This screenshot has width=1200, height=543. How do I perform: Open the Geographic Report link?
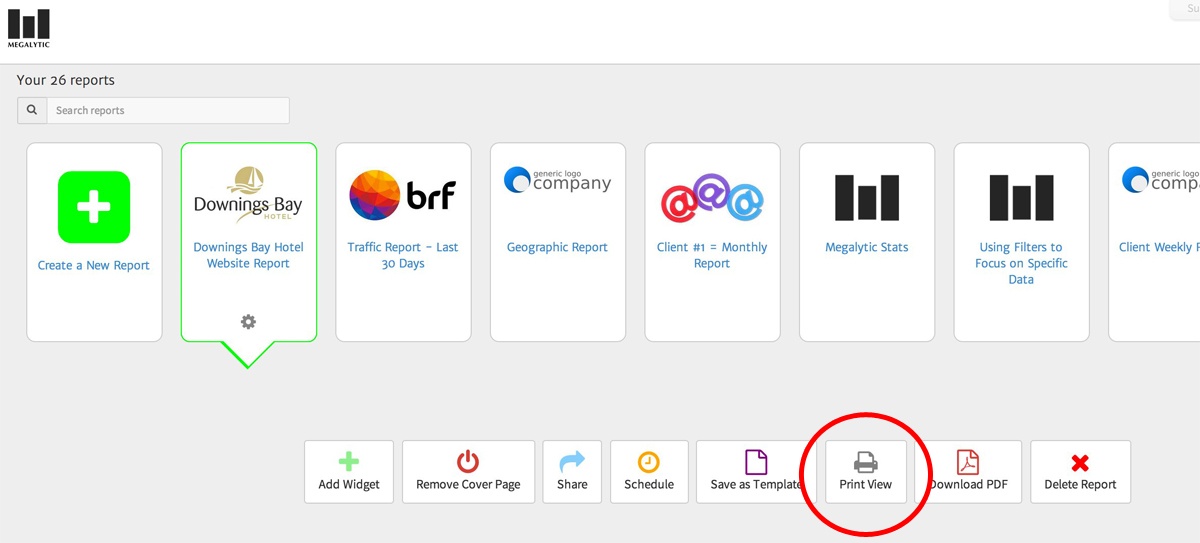(x=558, y=247)
